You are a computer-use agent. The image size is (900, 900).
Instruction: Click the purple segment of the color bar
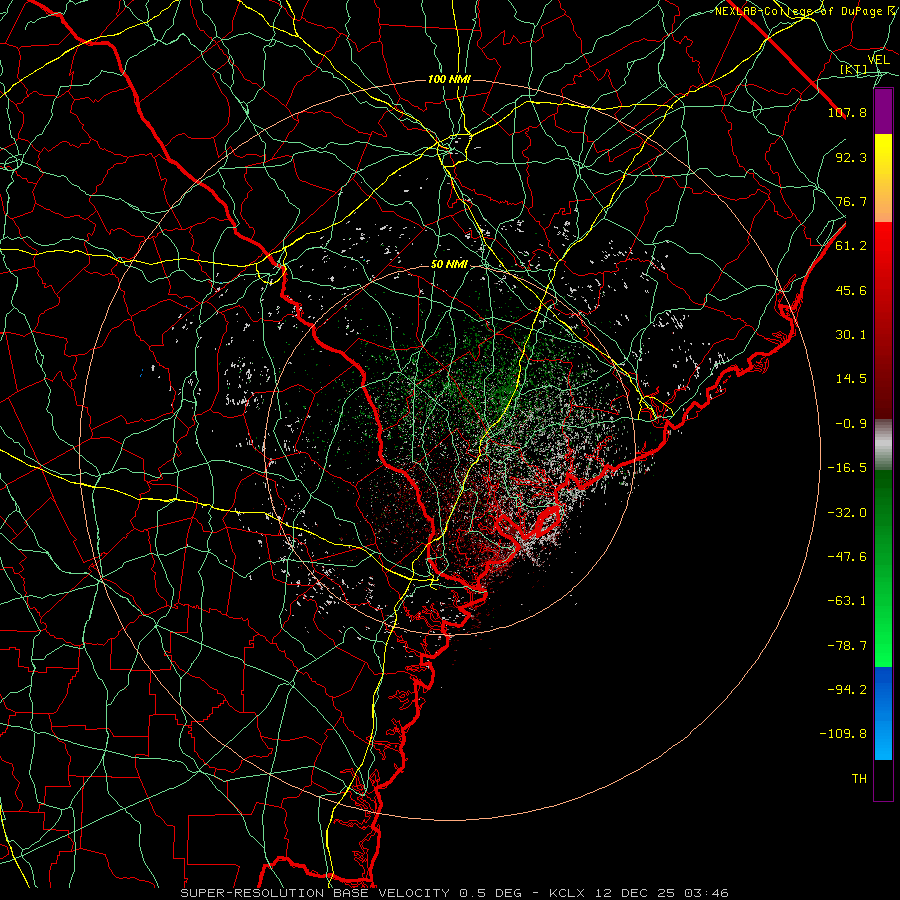(883, 112)
